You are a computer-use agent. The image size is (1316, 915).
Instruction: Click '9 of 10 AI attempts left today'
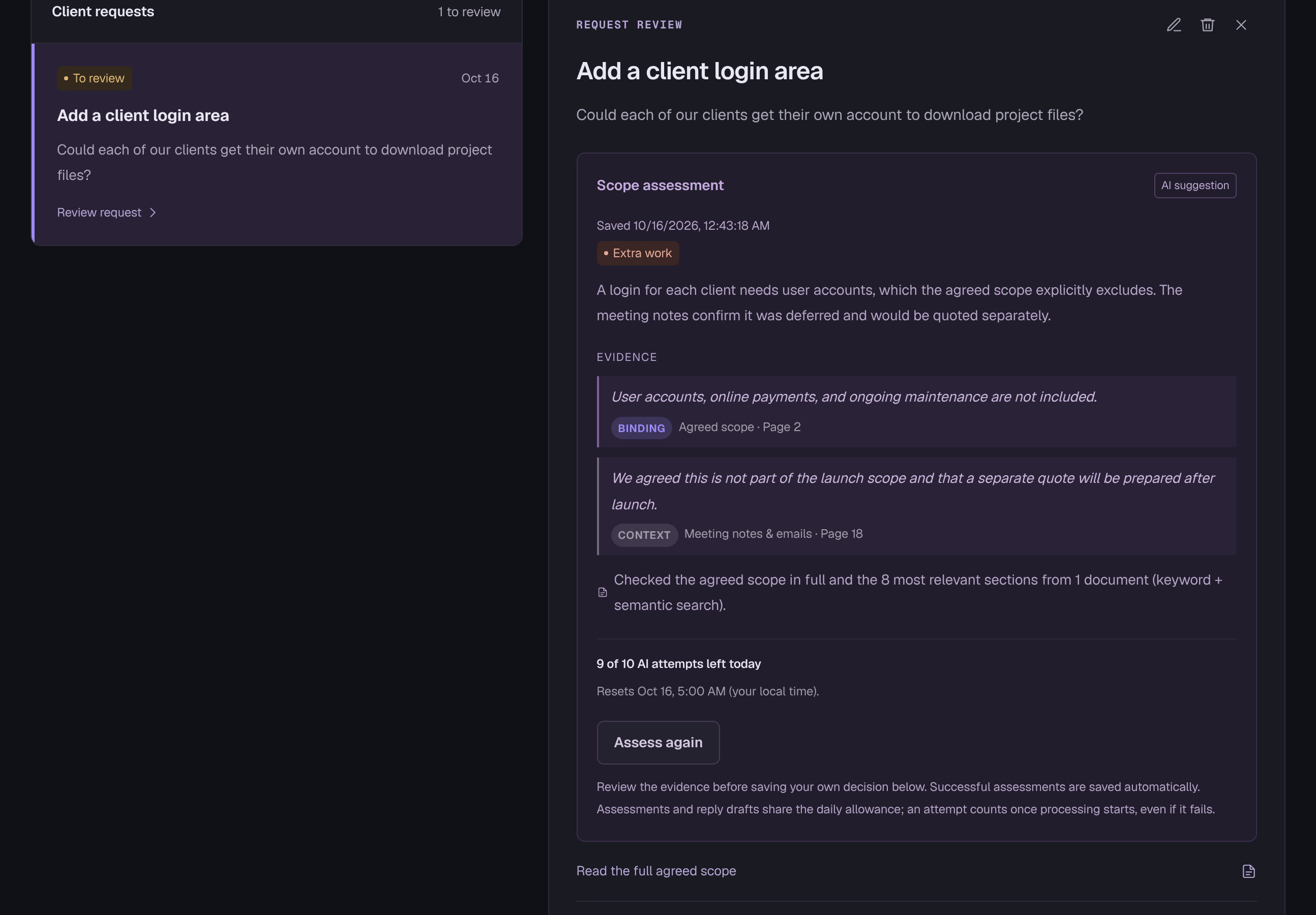point(679,664)
